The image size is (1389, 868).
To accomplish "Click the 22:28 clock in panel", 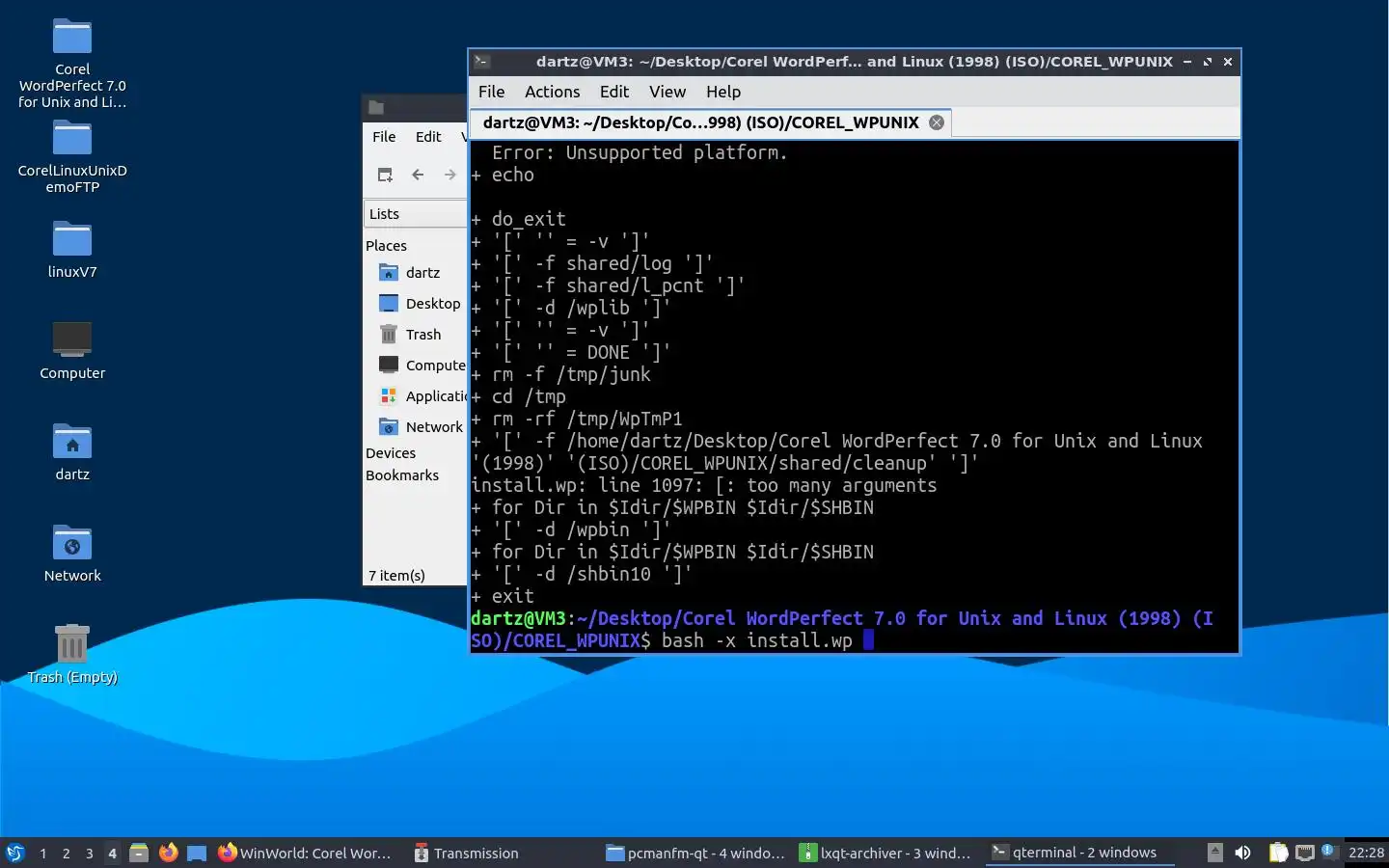I will pyautogui.click(x=1366, y=853).
